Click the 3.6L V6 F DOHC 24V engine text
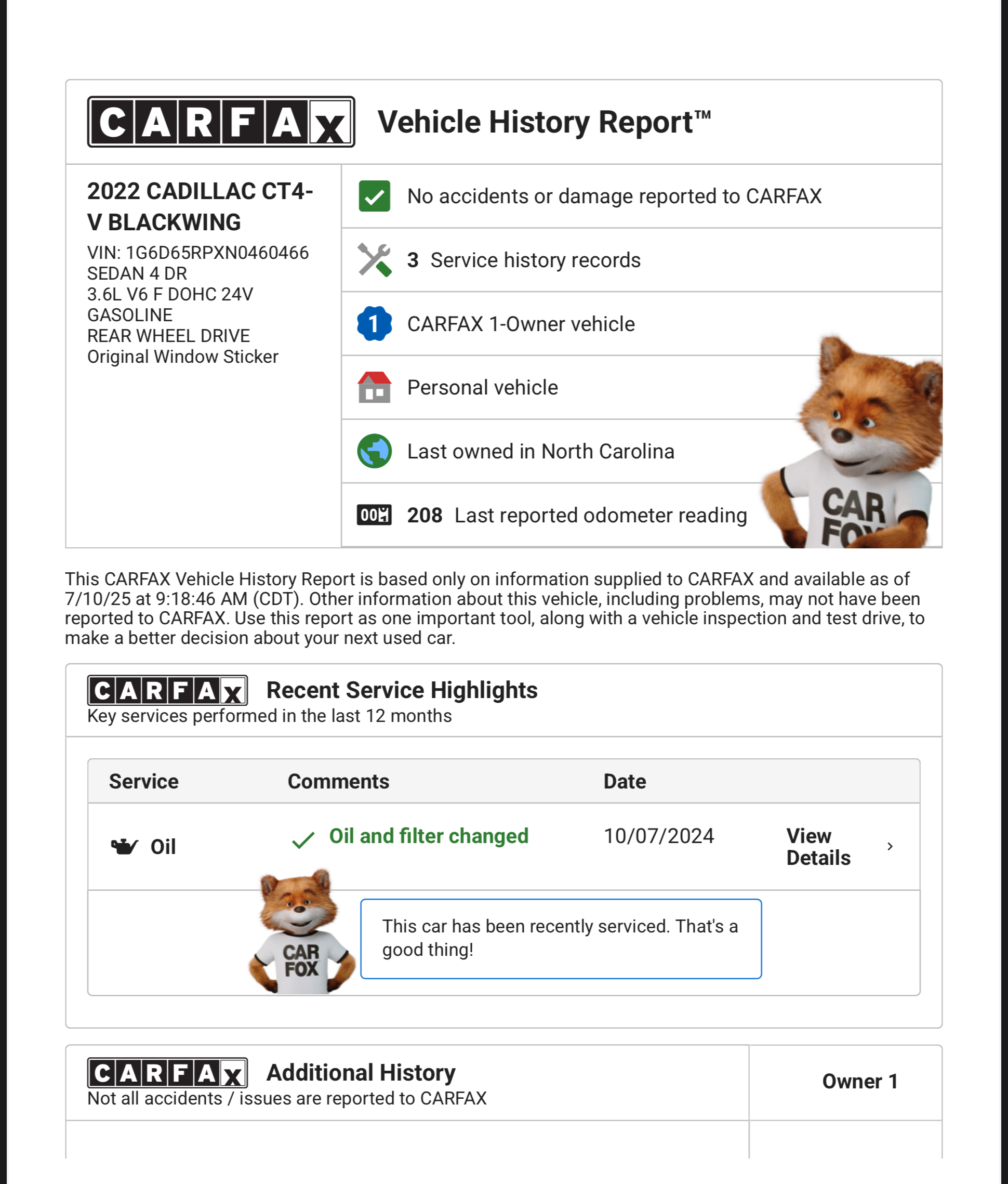This screenshot has height=1184, width=1008. pos(169,294)
